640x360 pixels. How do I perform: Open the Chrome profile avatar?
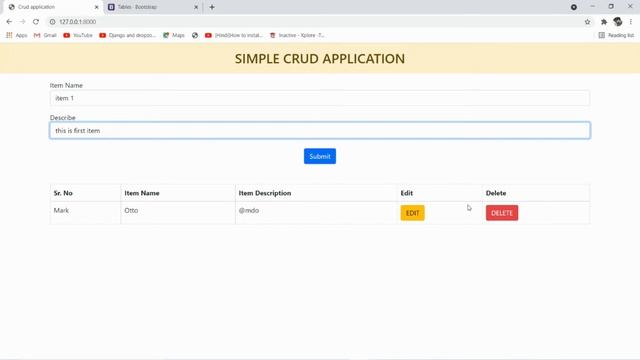(x=618, y=22)
